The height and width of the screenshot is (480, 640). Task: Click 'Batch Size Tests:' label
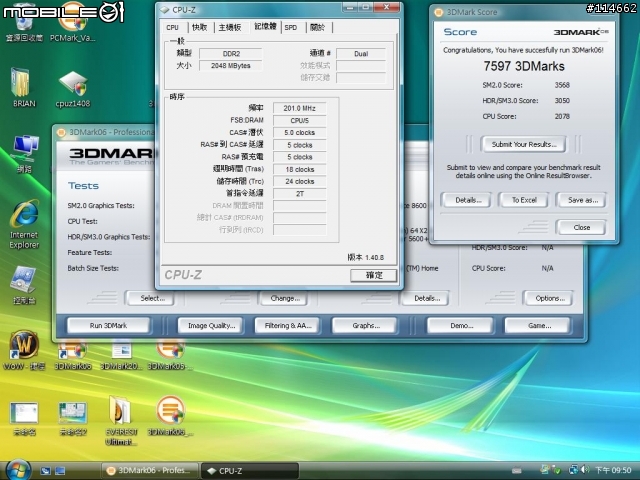coord(93,268)
